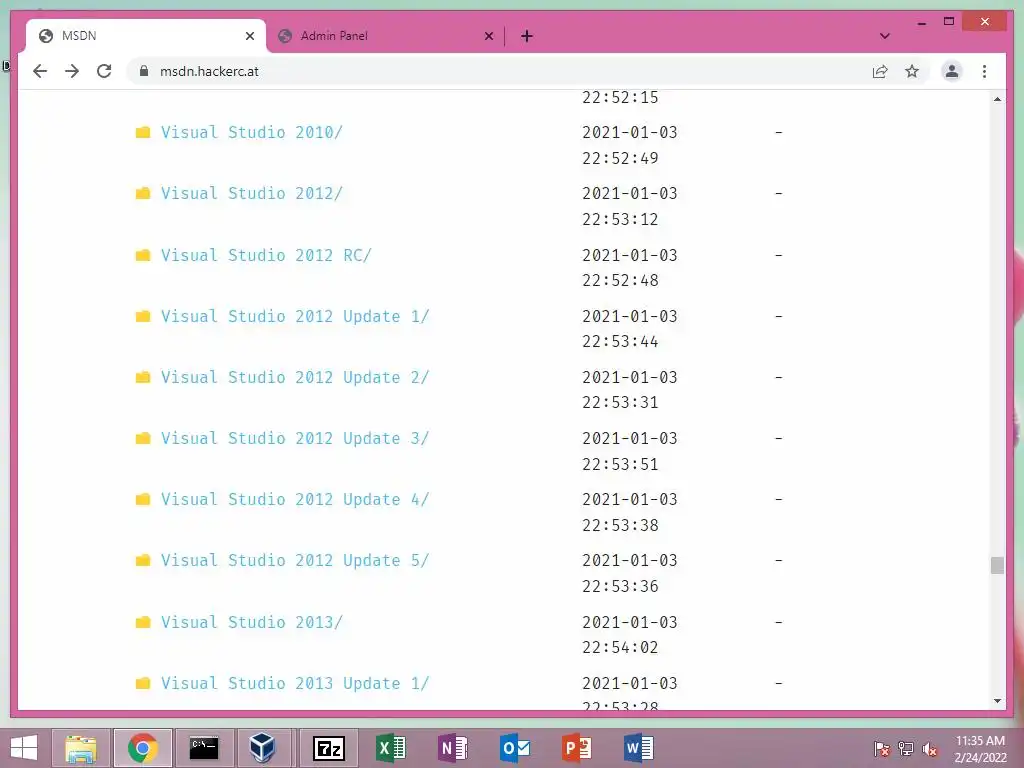Click the folder icon beside Visual Studio 2012 RC/
Image resolution: width=1024 pixels, height=768 pixels.
143,255
